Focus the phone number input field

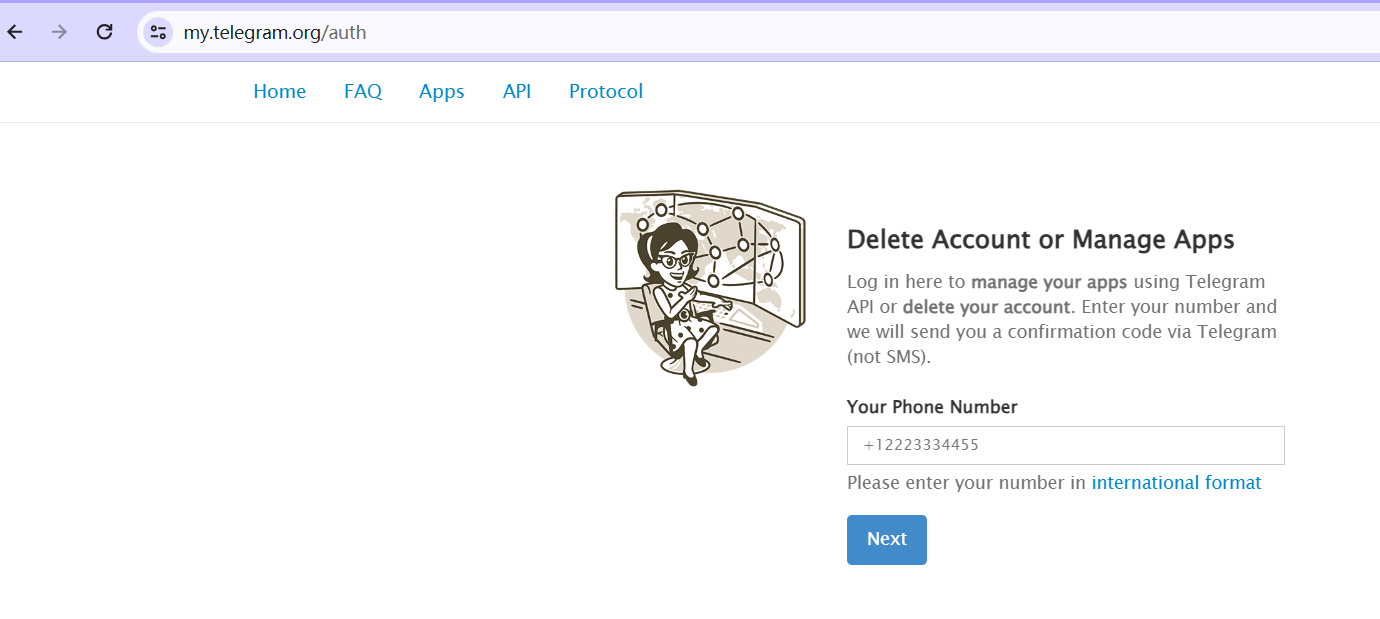point(1065,445)
